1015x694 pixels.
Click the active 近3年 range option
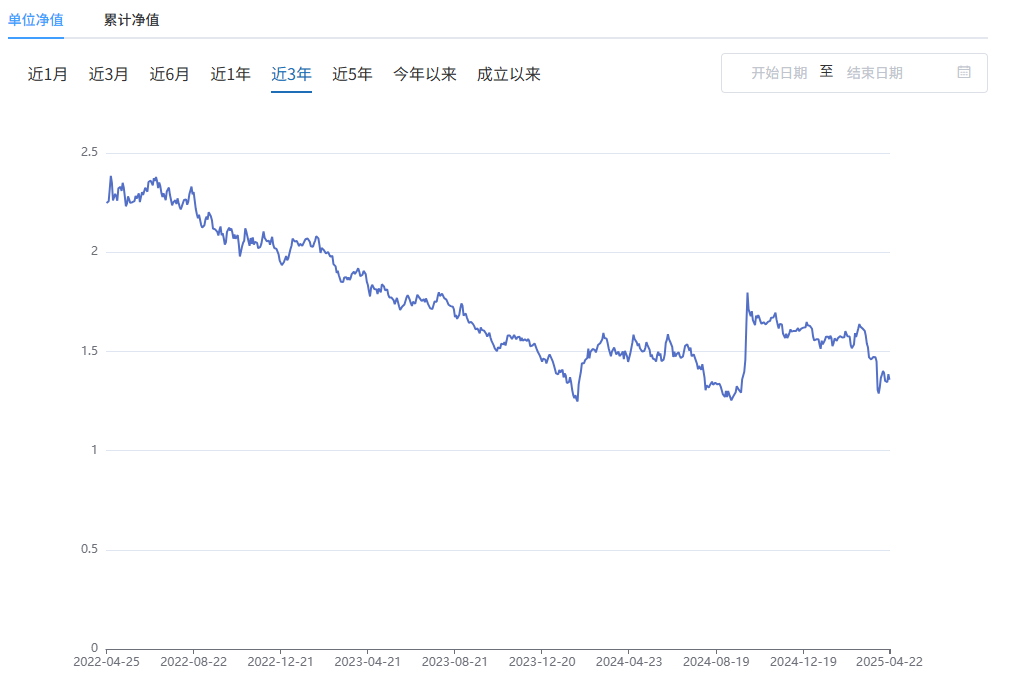pyautogui.click(x=291, y=74)
